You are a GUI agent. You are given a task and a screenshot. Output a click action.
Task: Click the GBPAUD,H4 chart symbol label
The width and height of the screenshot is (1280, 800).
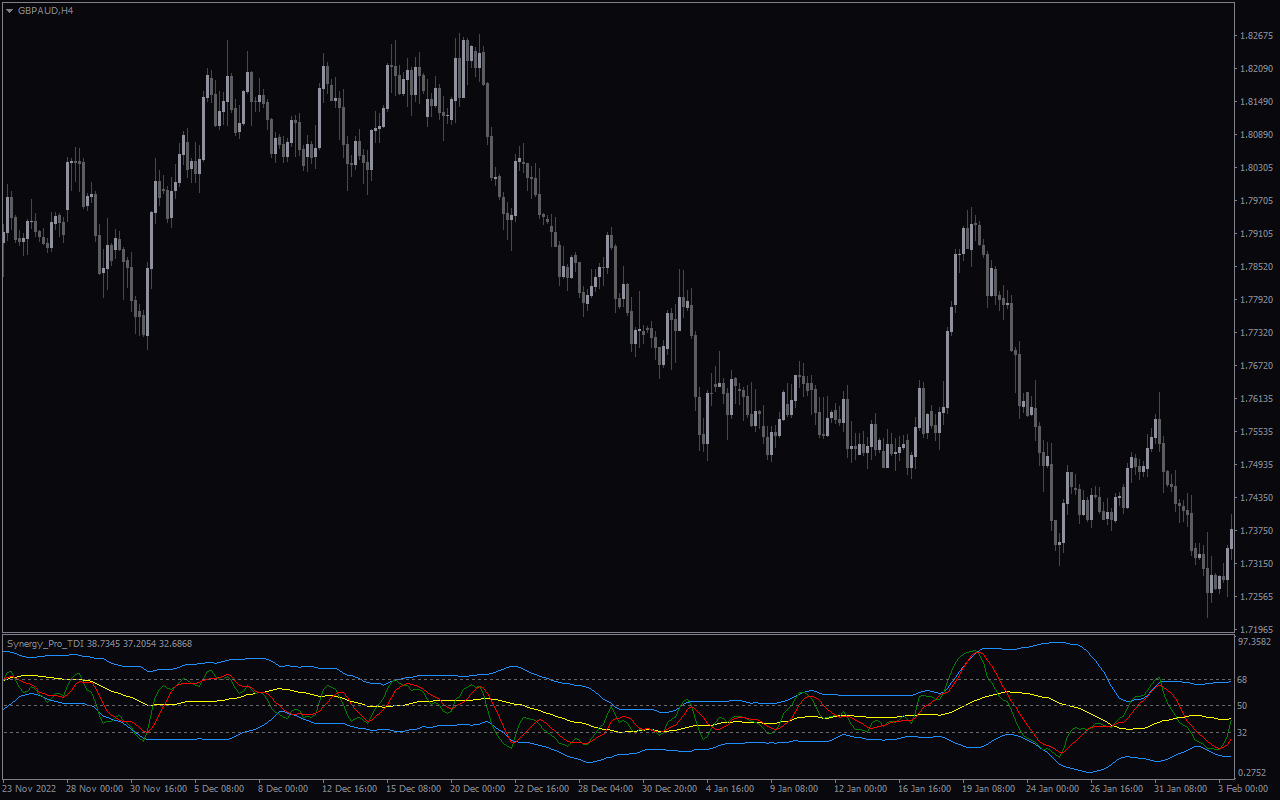tap(45, 10)
